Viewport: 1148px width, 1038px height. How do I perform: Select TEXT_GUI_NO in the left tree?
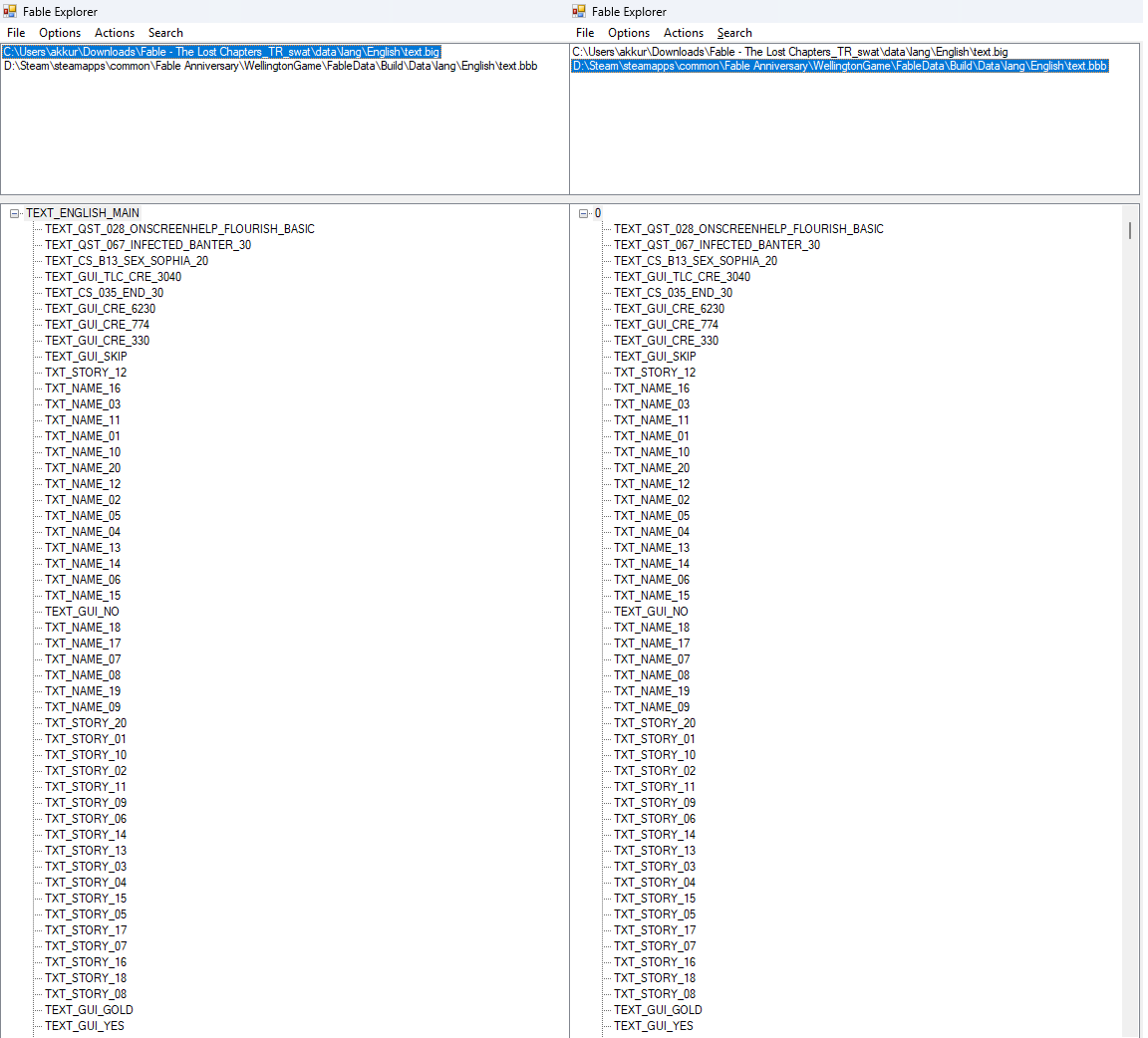pos(82,612)
